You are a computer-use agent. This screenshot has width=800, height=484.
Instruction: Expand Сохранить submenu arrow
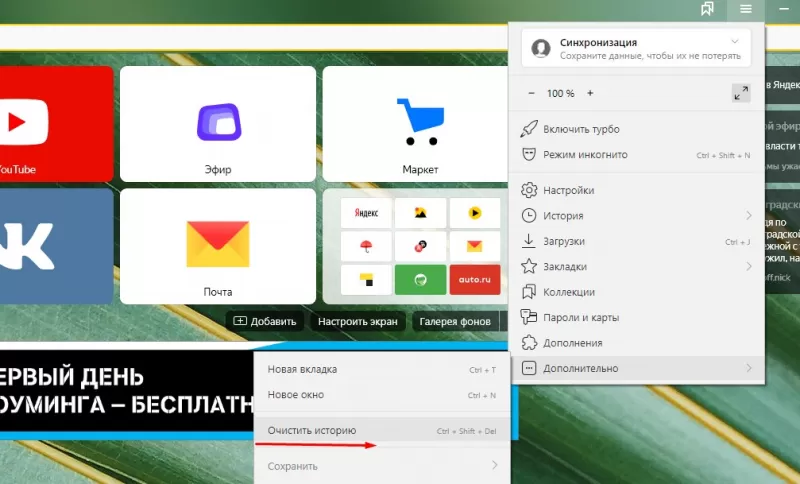coord(494,465)
